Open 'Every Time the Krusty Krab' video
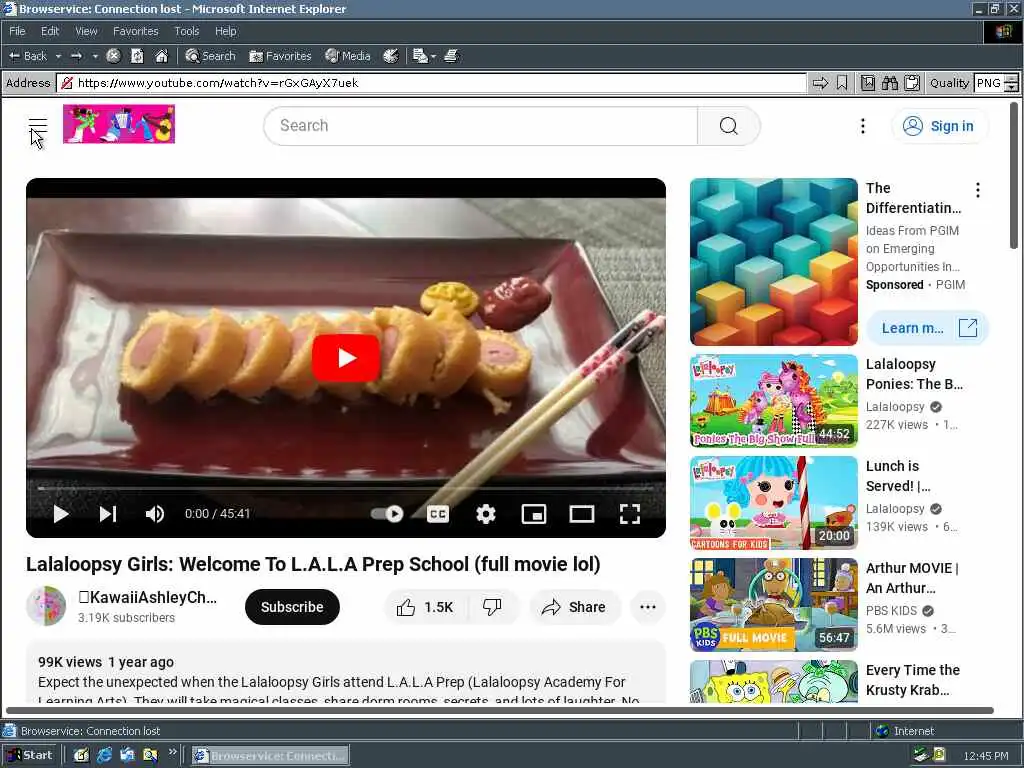The image size is (1024, 768). click(912, 680)
